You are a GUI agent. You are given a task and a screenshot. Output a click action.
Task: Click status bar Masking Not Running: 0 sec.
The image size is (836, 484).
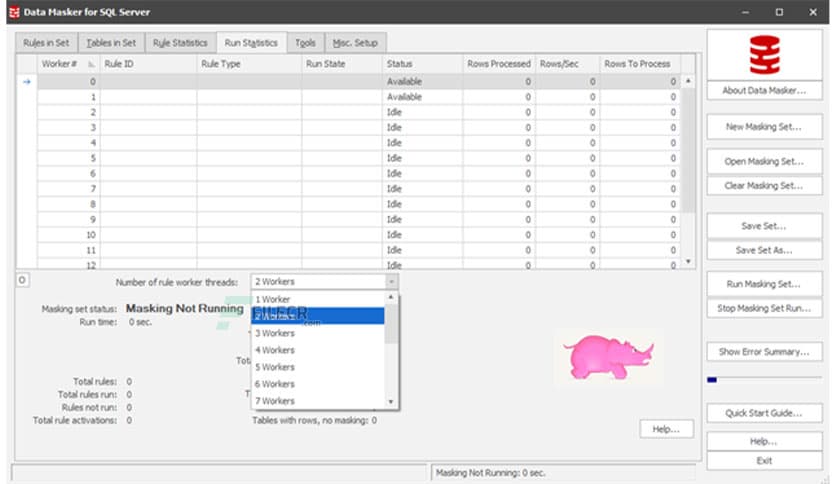(491, 473)
